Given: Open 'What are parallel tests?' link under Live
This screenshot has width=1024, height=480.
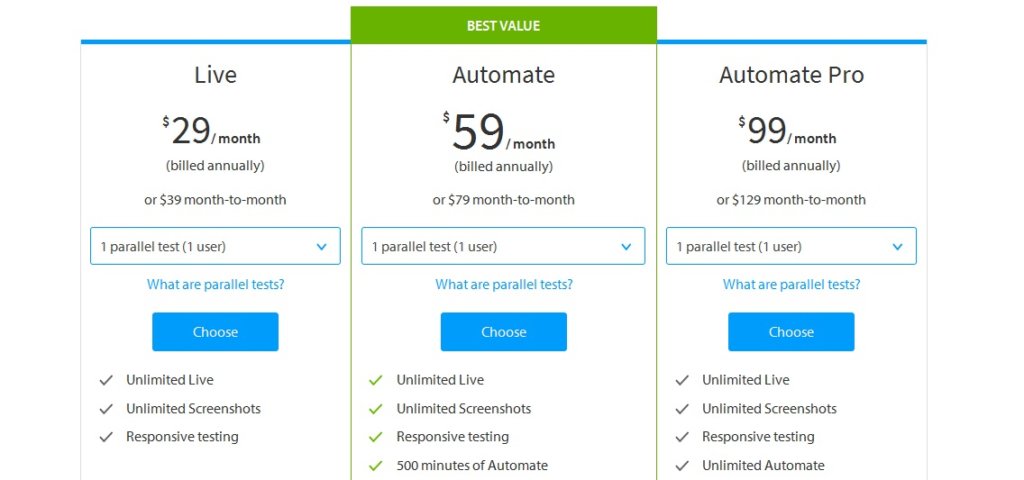Looking at the screenshot, I should point(215,285).
